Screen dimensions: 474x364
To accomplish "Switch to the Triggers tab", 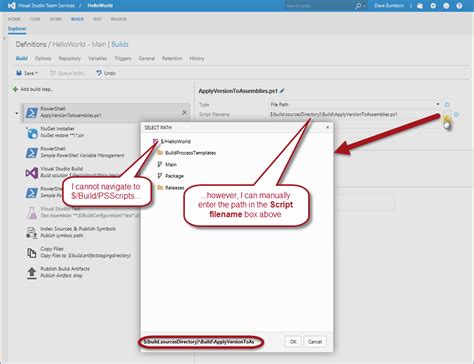I will coord(123,58).
